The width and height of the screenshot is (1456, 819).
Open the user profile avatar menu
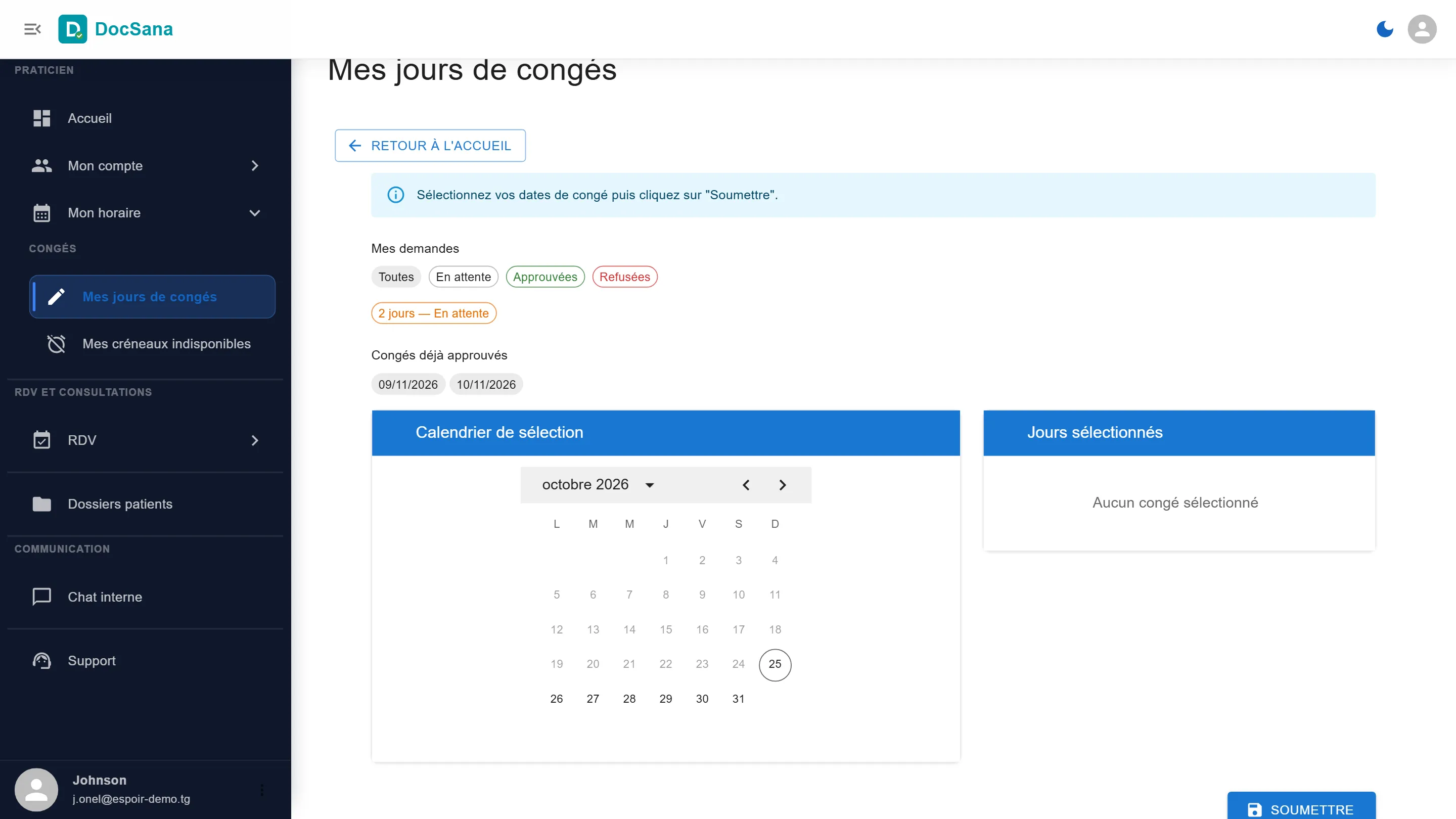tap(1422, 29)
